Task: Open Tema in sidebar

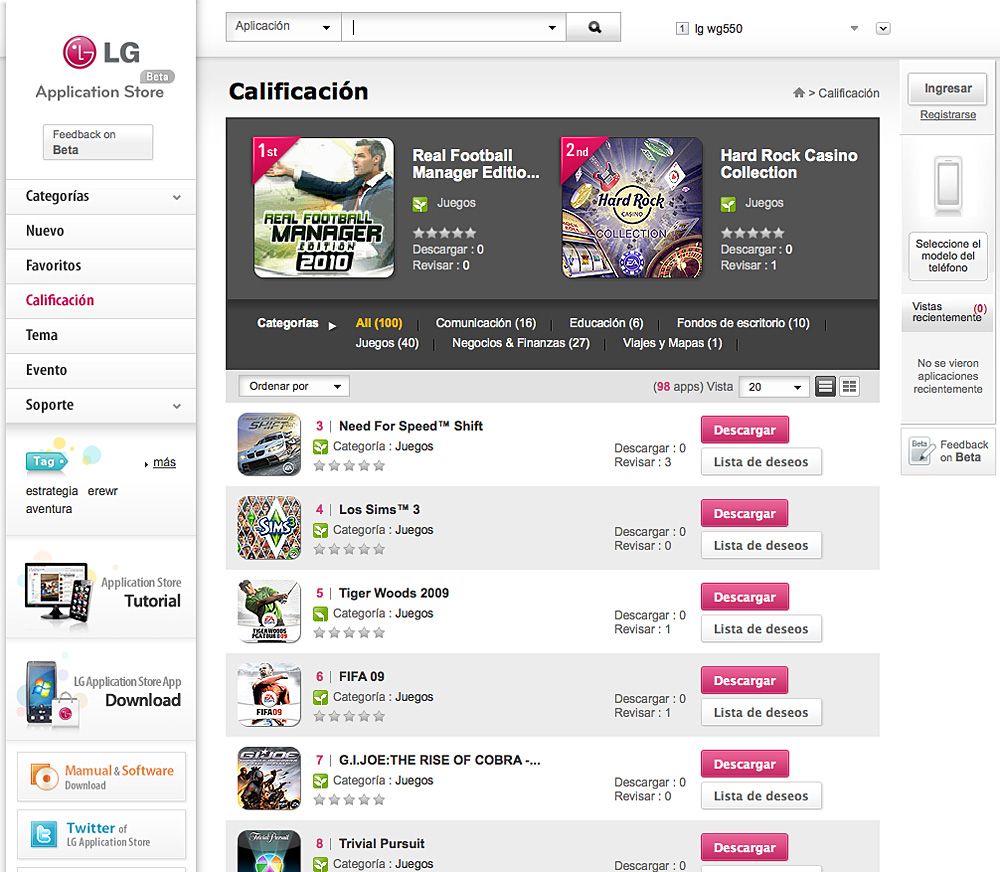Action: click(101, 336)
